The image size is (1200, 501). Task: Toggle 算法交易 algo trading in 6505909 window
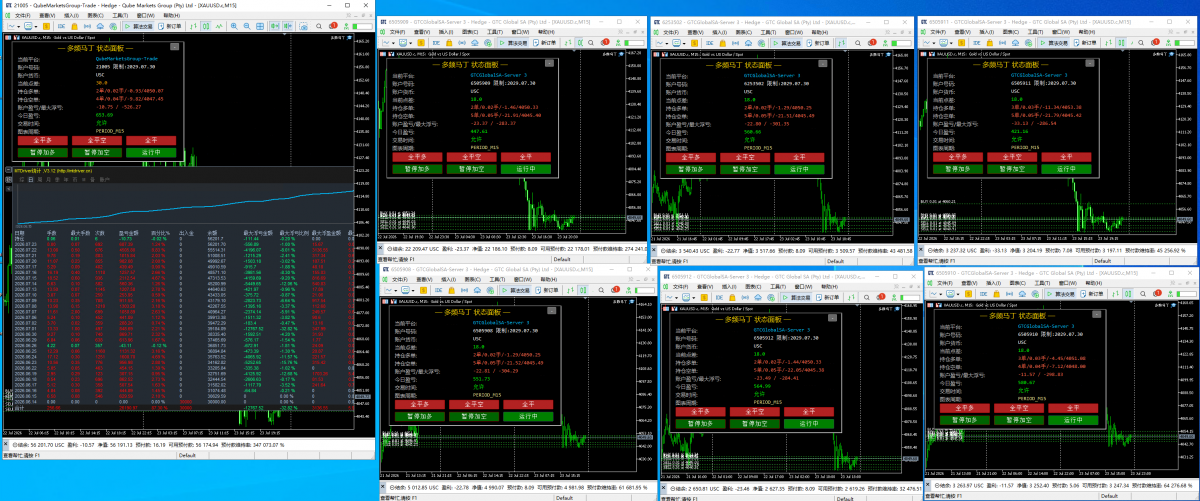[513, 43]
